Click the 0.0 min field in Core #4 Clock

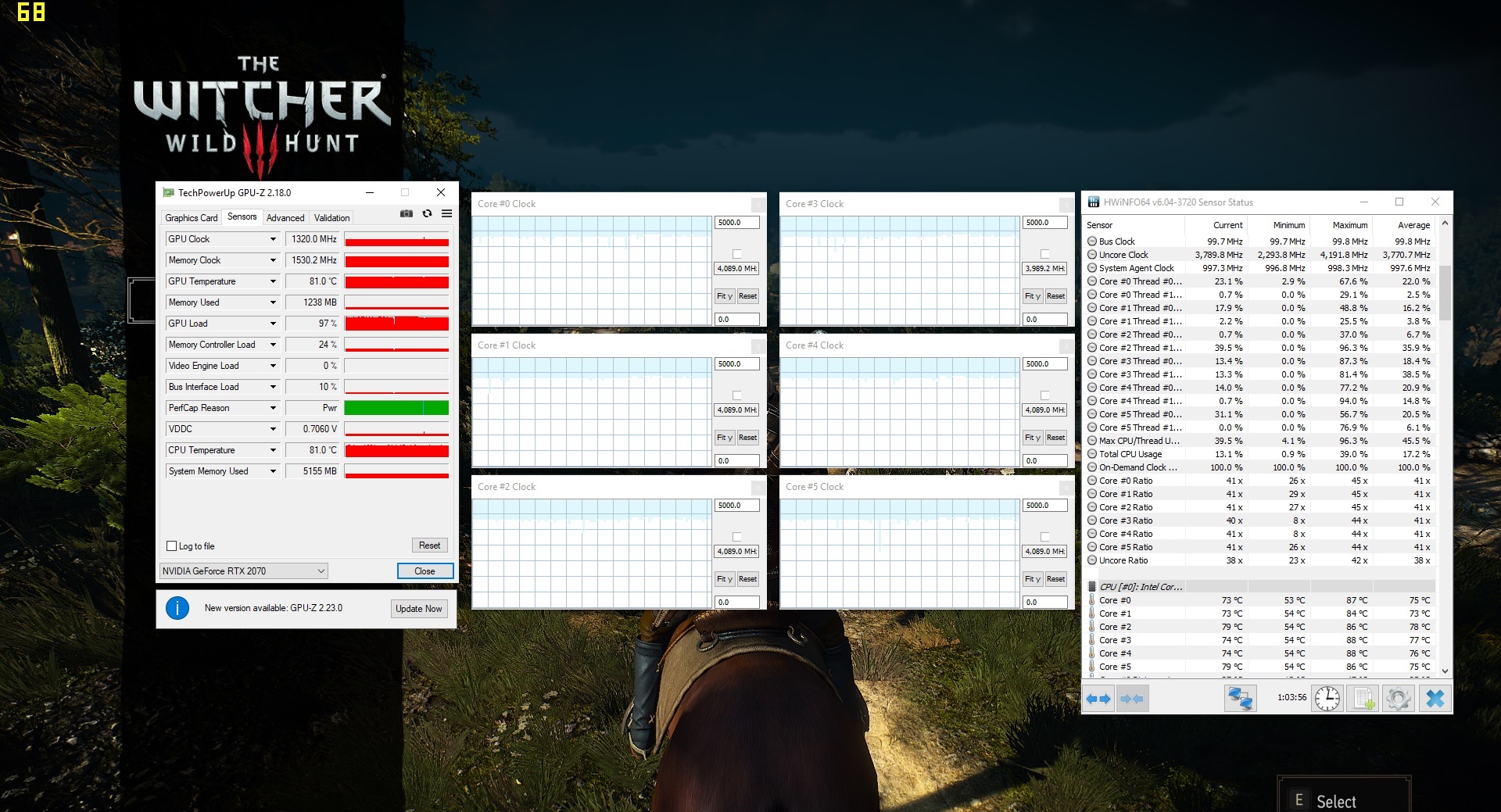(x=1045, y=461)
